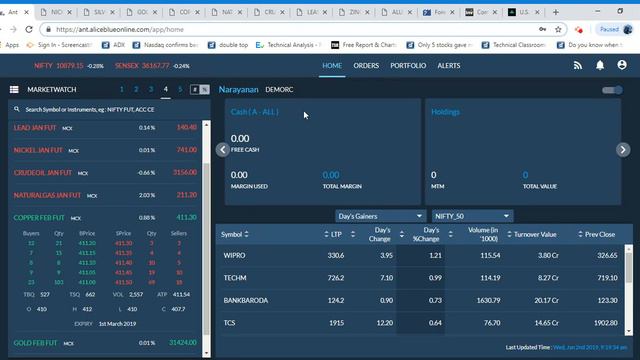Go to the HOME tab
The image size is (640, 360).
[332, 66]
